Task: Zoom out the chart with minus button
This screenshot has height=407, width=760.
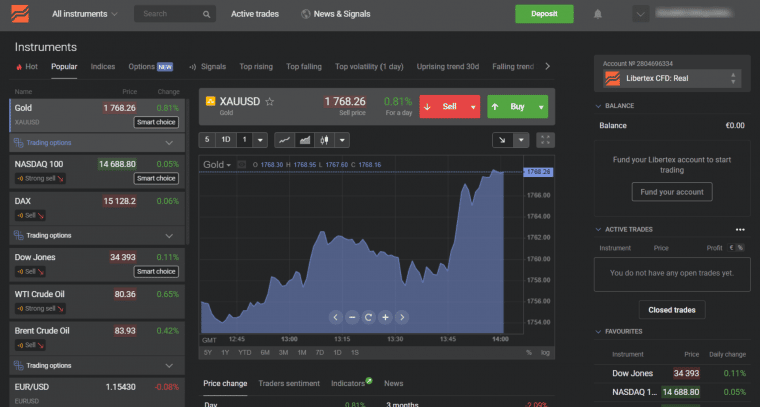Action: pyautogui.click(x=352, y=317)
